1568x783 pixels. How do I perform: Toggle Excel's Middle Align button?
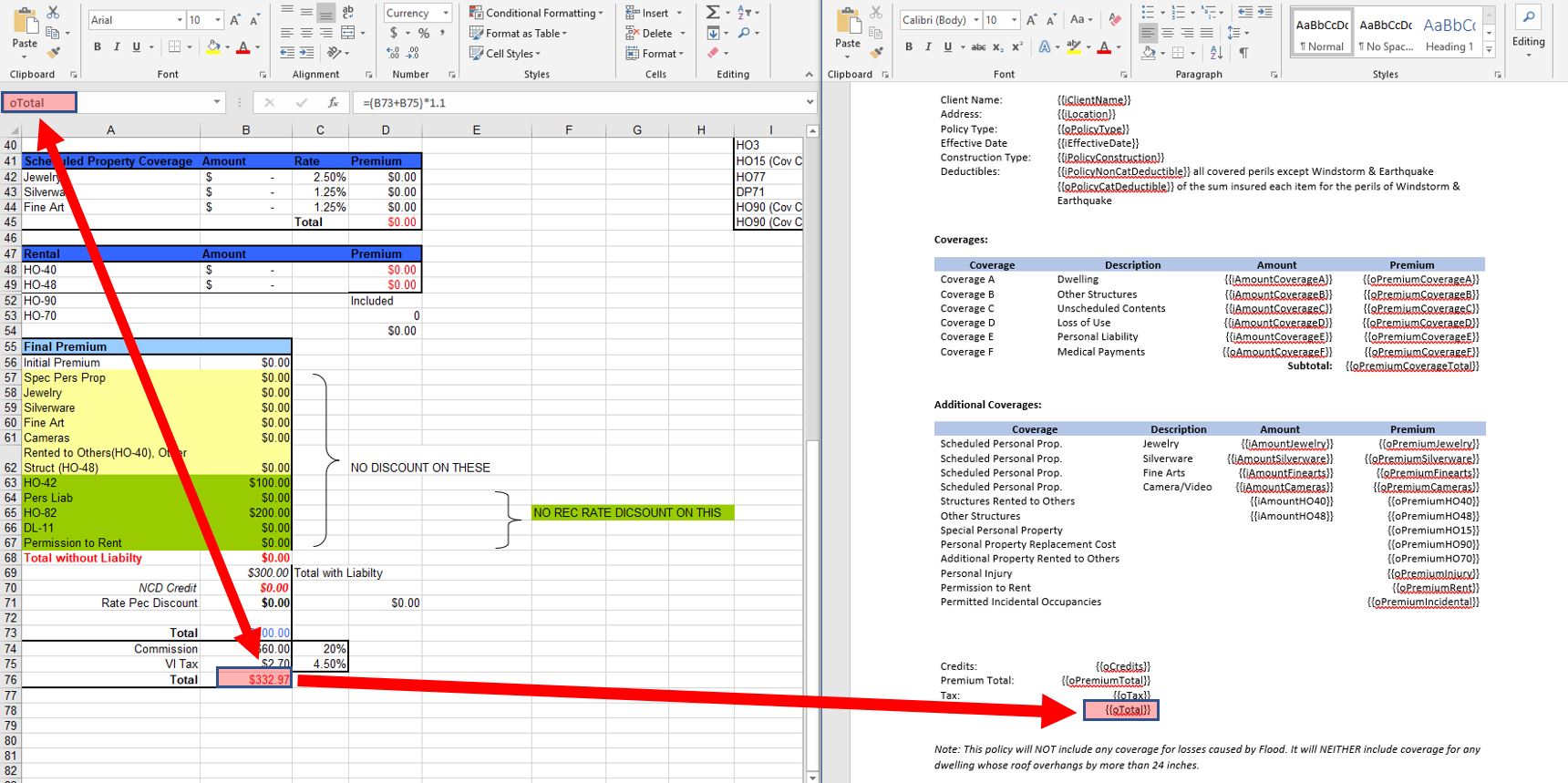pos(306,13)
